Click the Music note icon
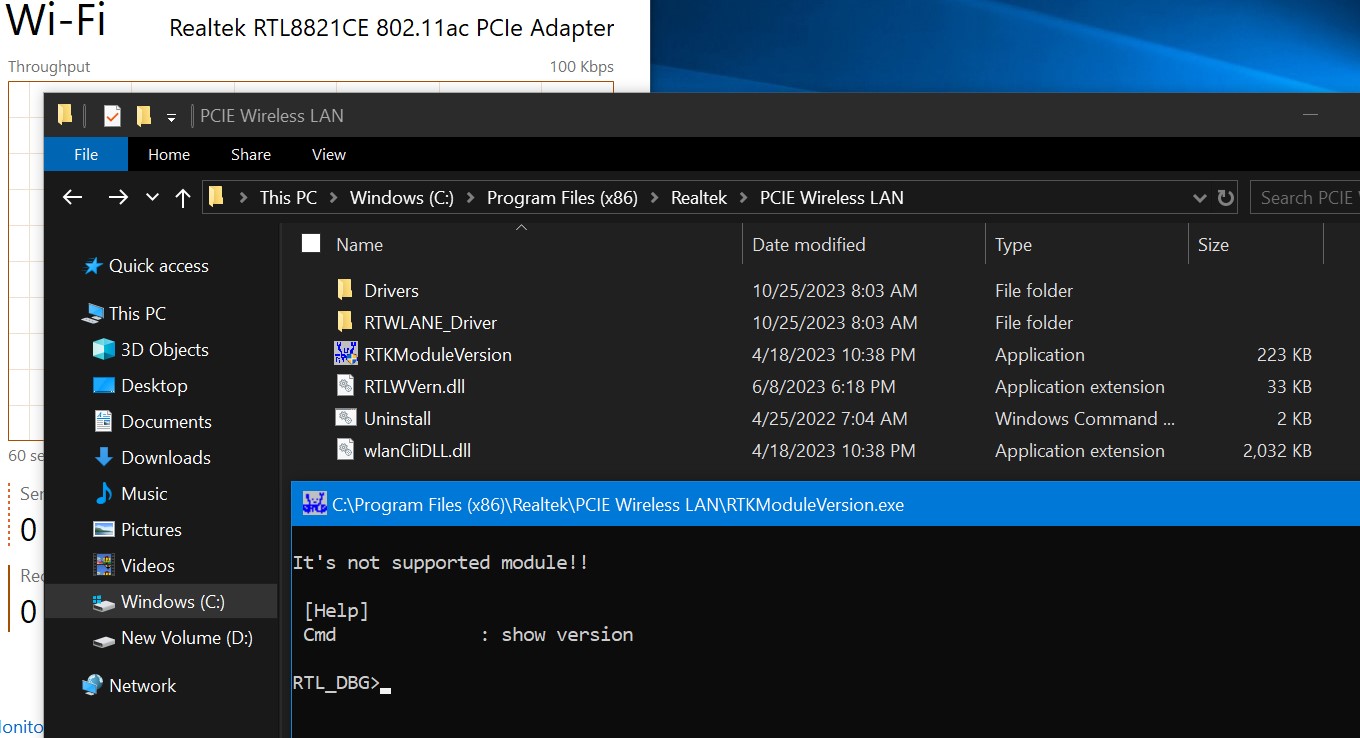The height and width of the screenshot is (738, 1360). (104, 493)
